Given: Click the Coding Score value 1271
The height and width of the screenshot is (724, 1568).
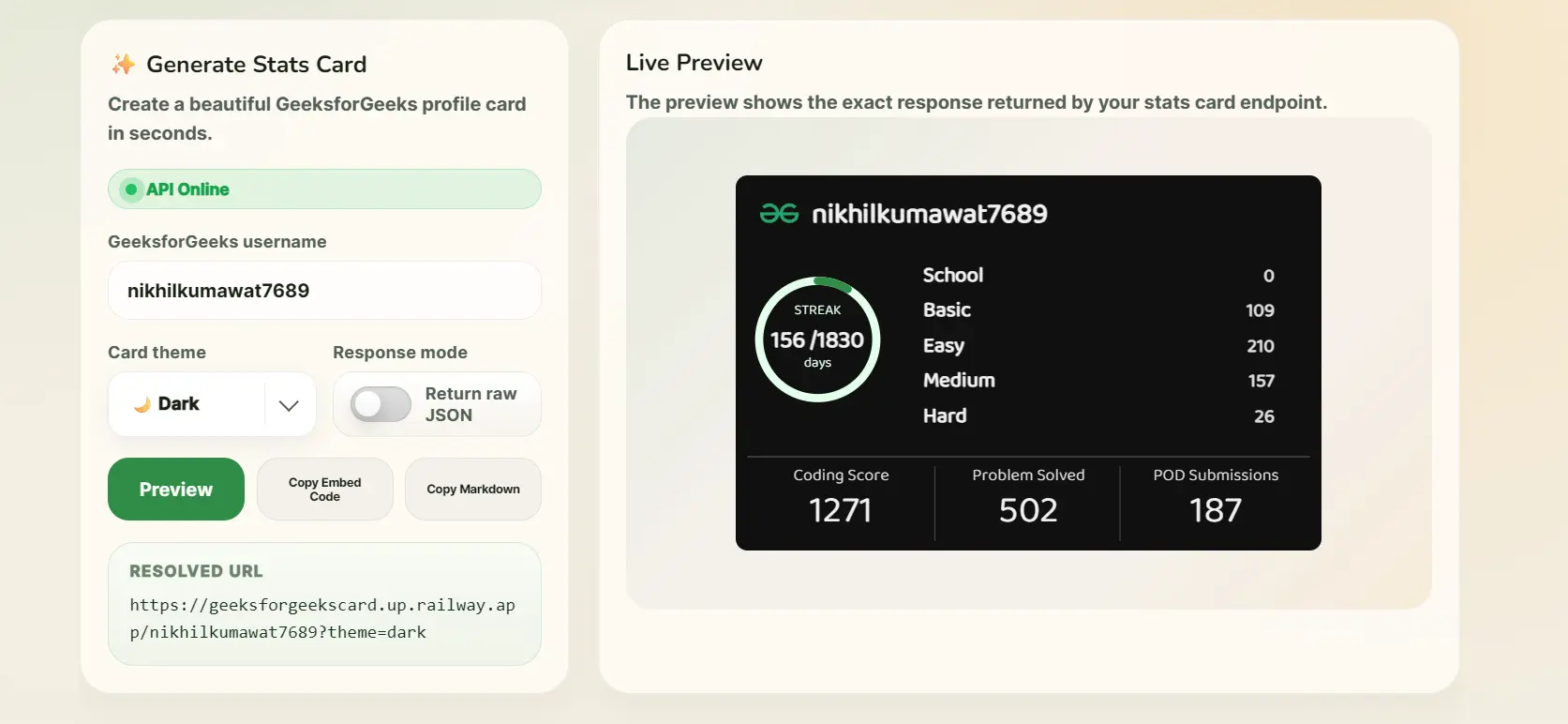Looking at the screenshot, I should [x=841, y=510].
